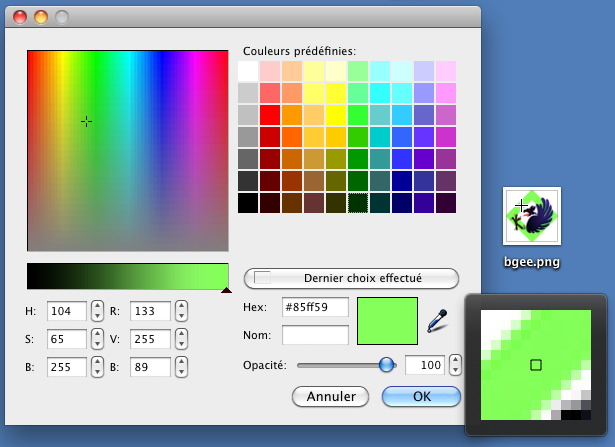Lower opacity with the stepper down arrow
This screenshot has height=447, width=615.
coord(455,370)
